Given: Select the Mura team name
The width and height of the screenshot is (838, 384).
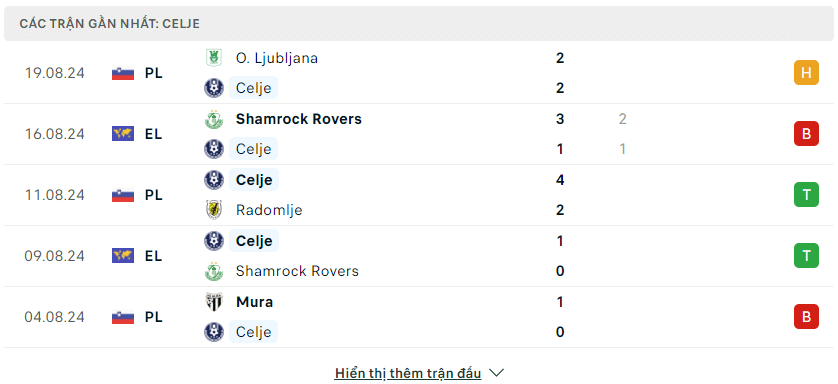Looking at the screenshot, I should 254,302.
